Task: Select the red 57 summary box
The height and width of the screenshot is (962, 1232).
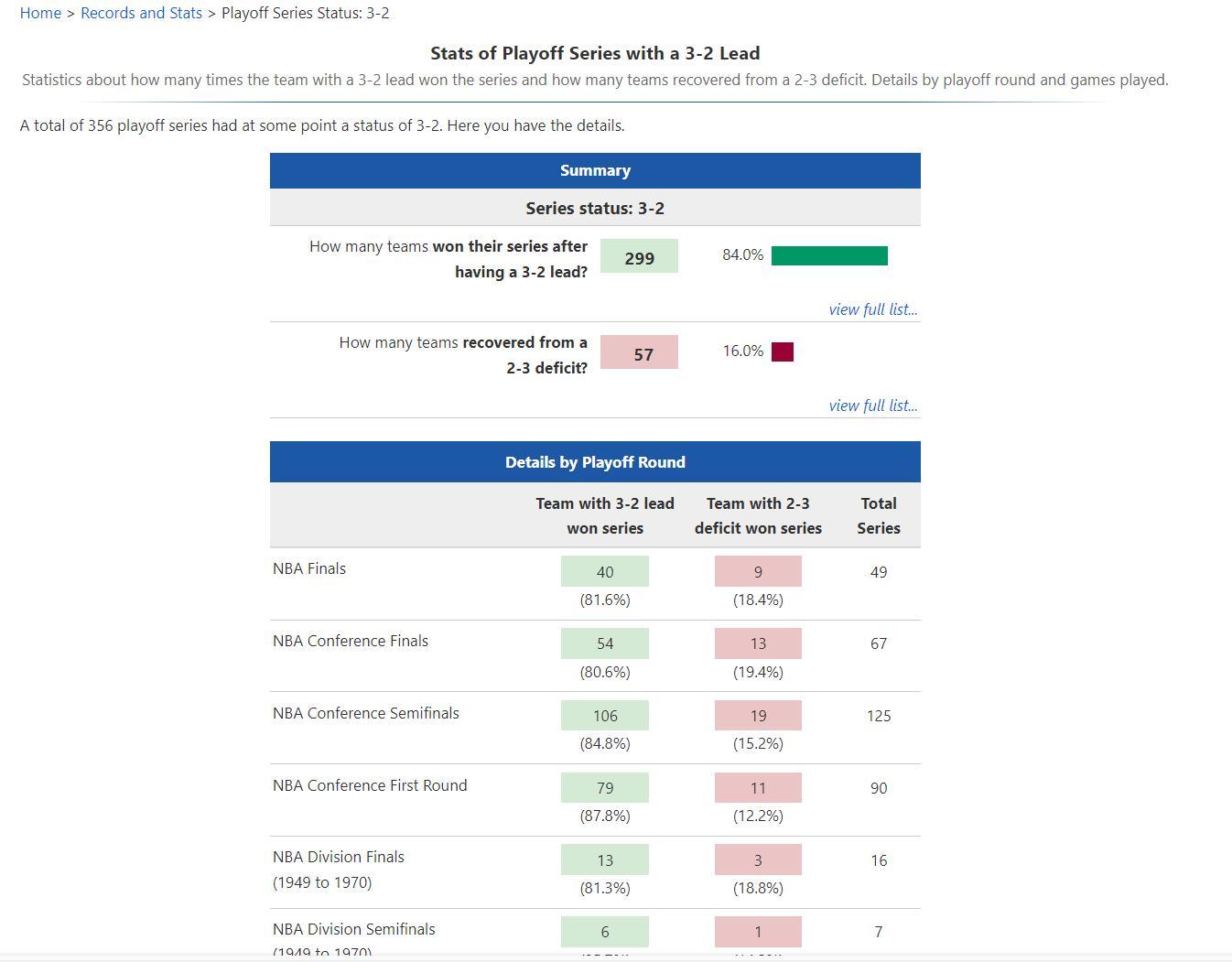Action: pyautogui.click(x=639, y=352)
